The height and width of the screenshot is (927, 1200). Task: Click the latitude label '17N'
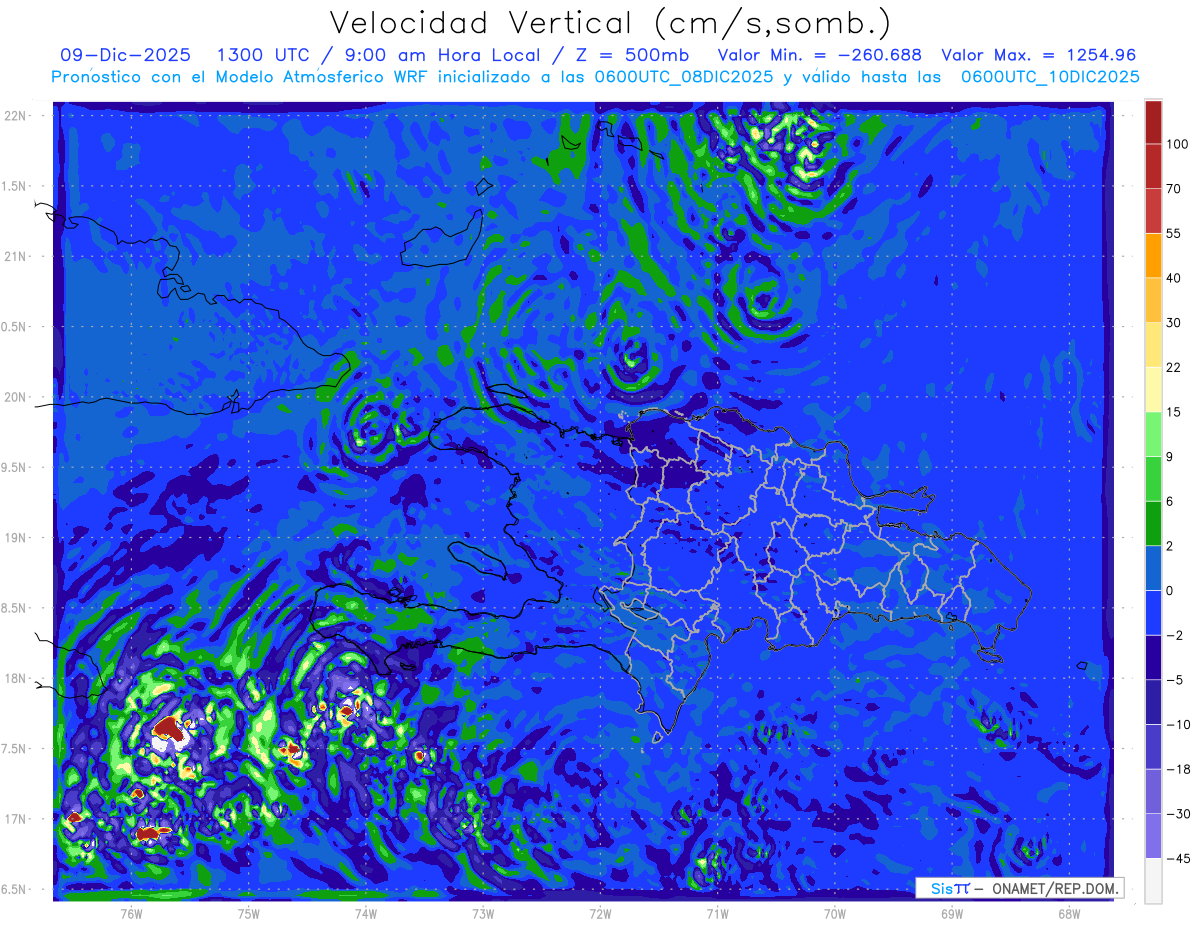click(17, 819)
